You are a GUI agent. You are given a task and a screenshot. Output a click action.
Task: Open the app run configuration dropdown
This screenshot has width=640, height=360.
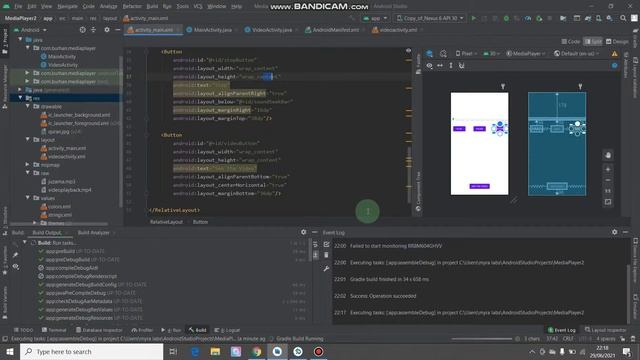[x=375, y=18]
